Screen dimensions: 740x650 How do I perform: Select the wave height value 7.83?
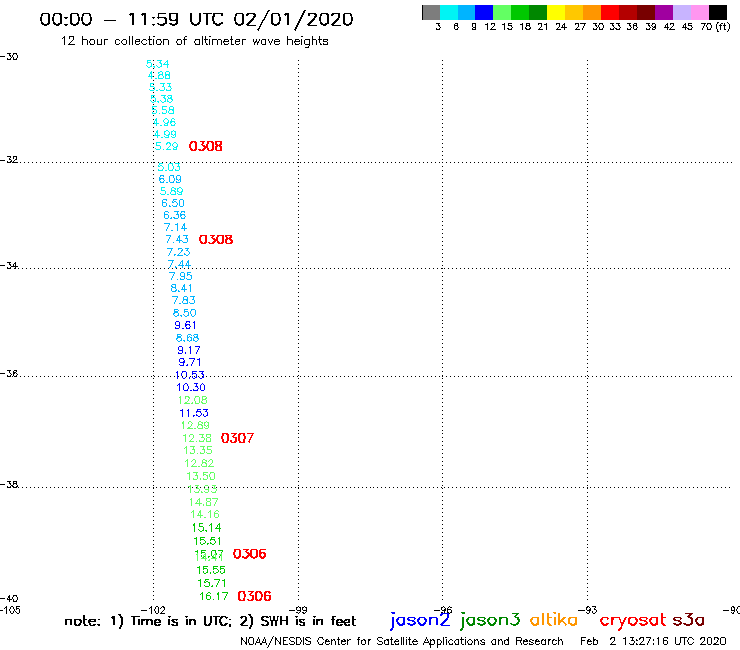coord(184,300)
